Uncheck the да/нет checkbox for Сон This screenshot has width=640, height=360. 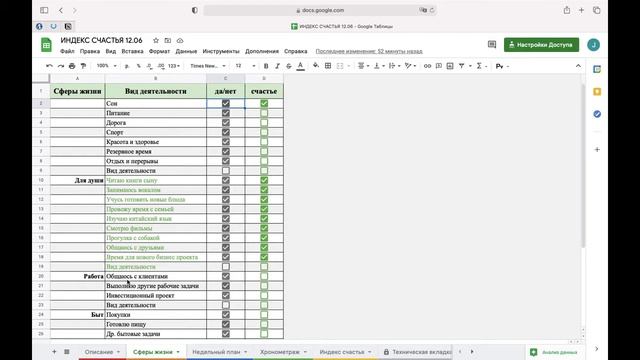click(x=226, y=103)
